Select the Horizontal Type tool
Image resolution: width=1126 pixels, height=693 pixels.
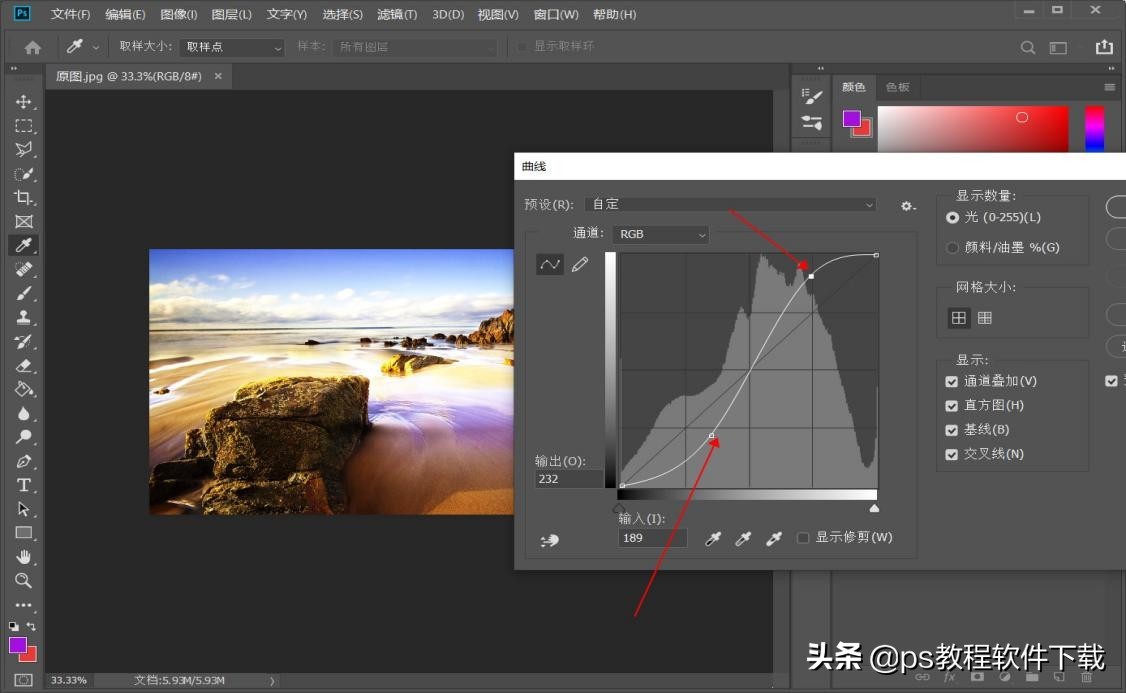pos(24,485)
